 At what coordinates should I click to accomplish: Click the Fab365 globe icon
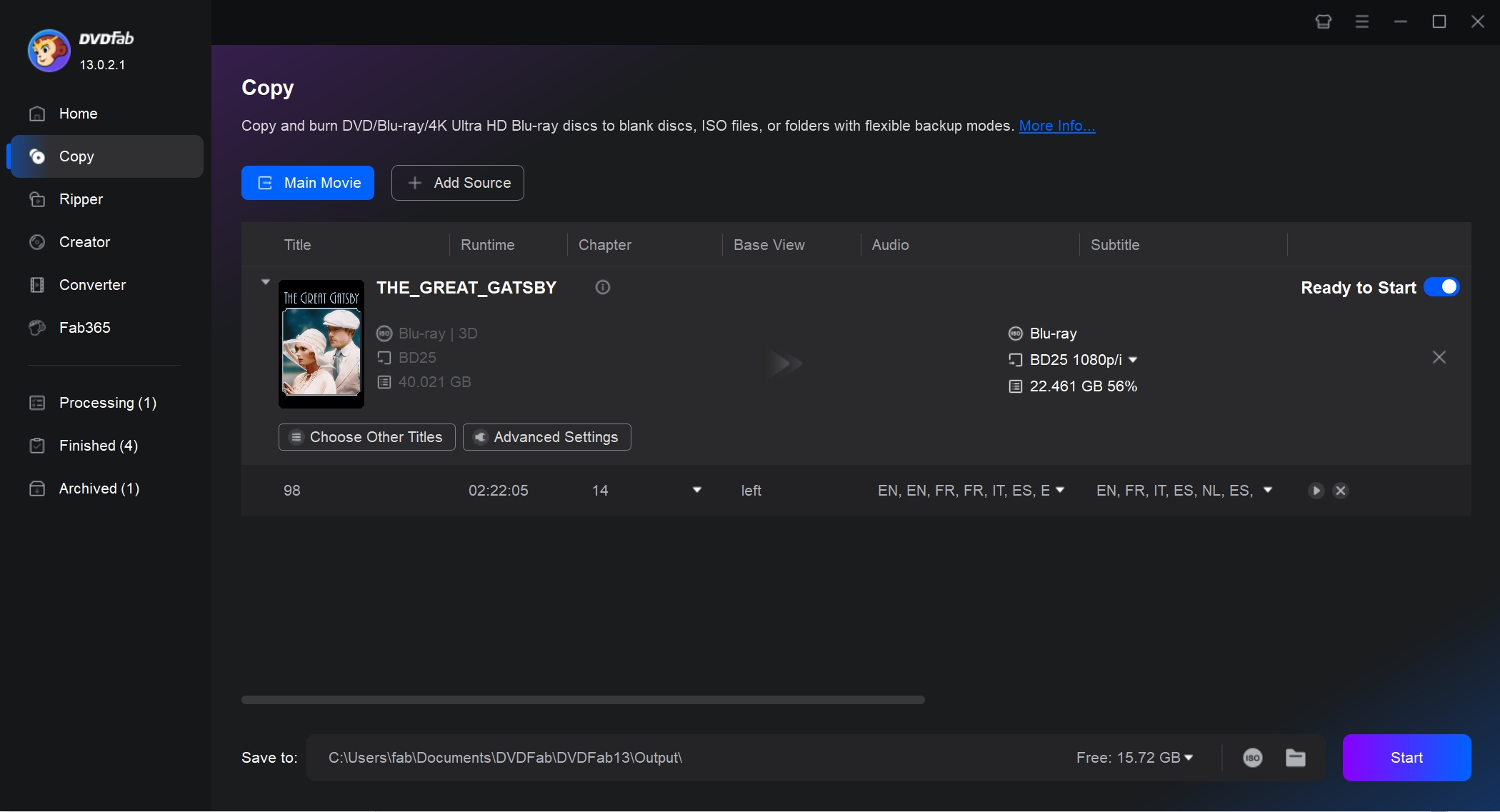[x=37, y=328]
